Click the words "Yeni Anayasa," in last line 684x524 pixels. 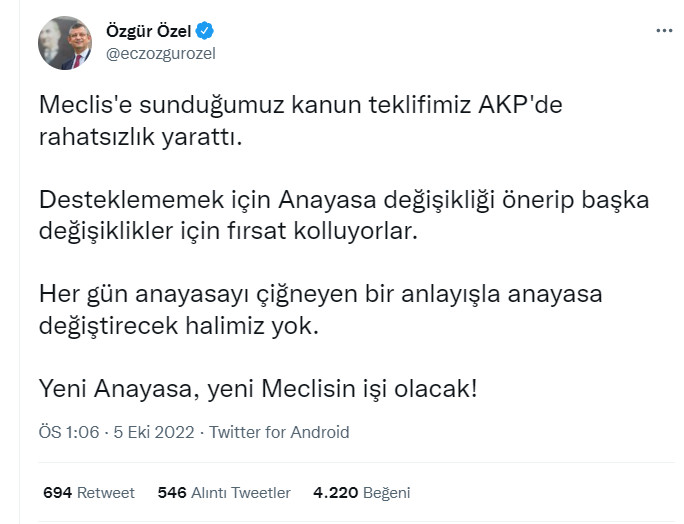(x=110, y=388)
